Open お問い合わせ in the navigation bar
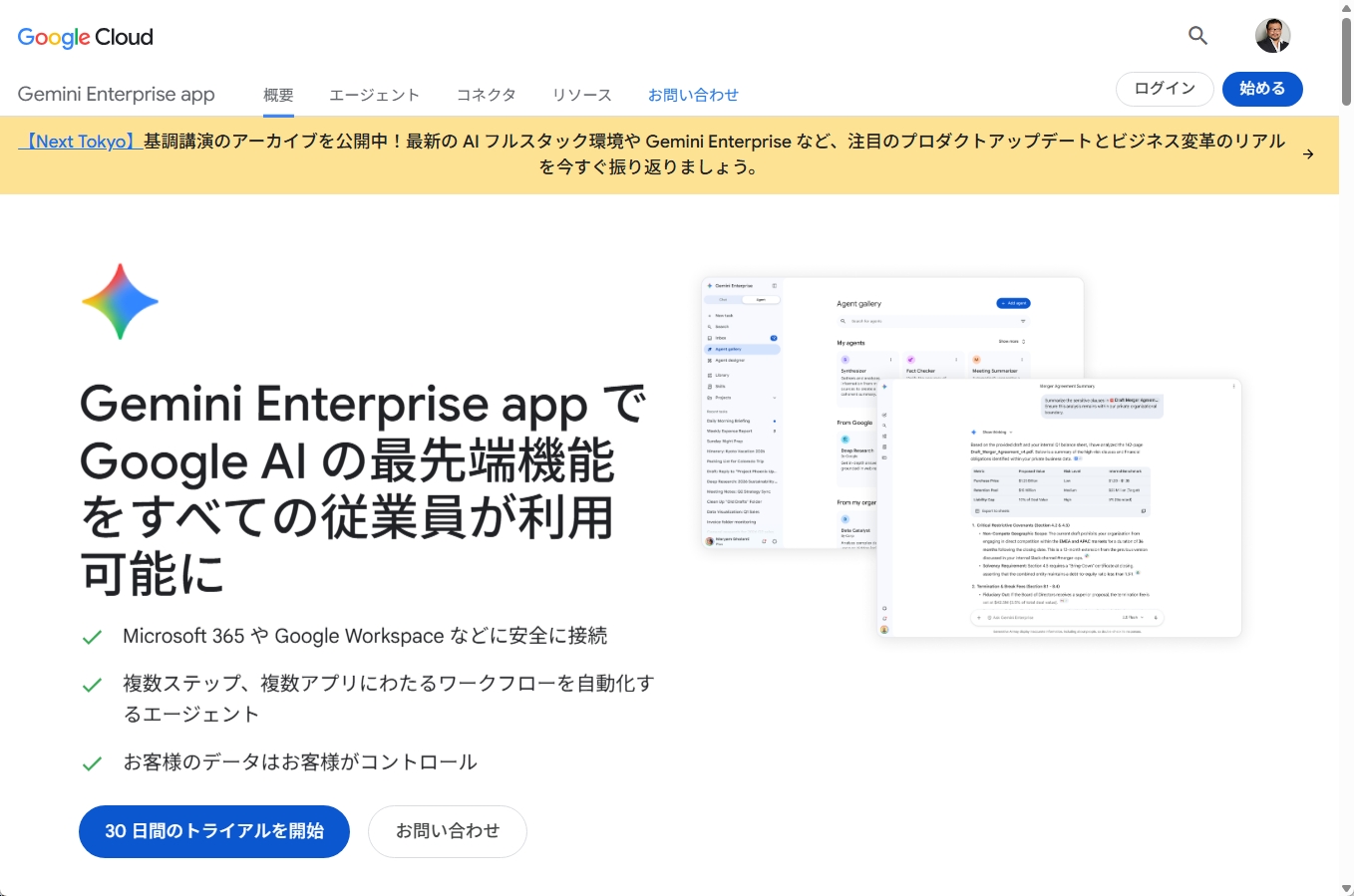This screenshot has width=1354, height=896. pos(693,95)
